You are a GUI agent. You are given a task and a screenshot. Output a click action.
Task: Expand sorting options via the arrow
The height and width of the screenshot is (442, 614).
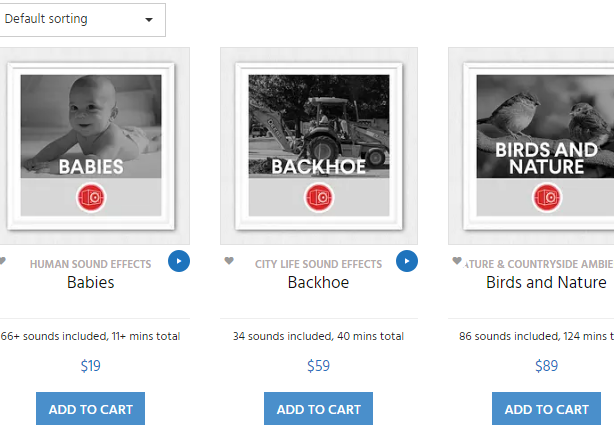tap(149, 20)
